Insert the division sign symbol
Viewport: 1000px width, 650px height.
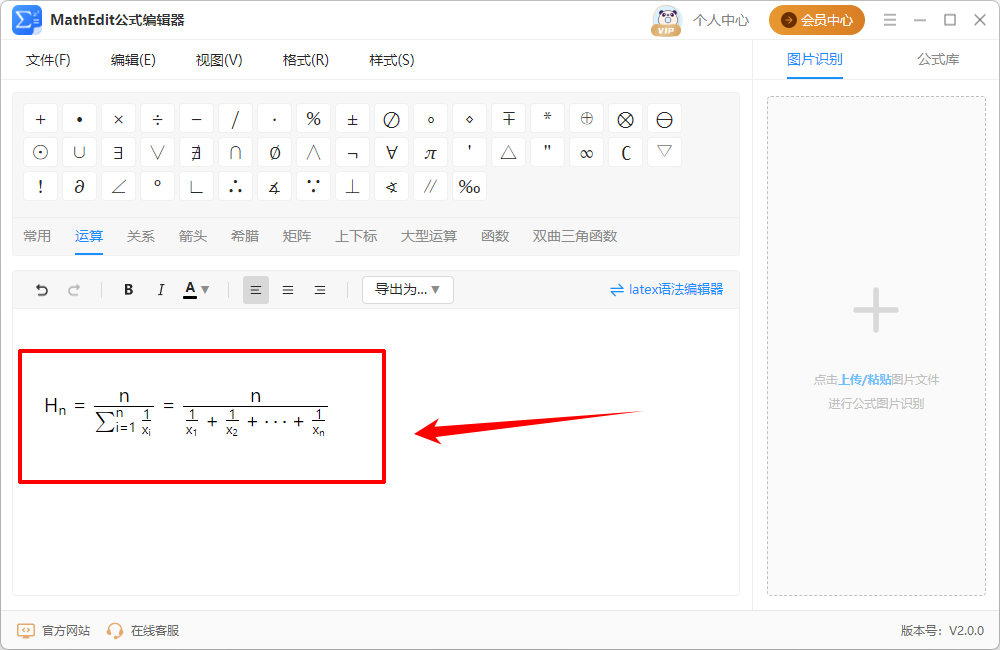point(158,119)
